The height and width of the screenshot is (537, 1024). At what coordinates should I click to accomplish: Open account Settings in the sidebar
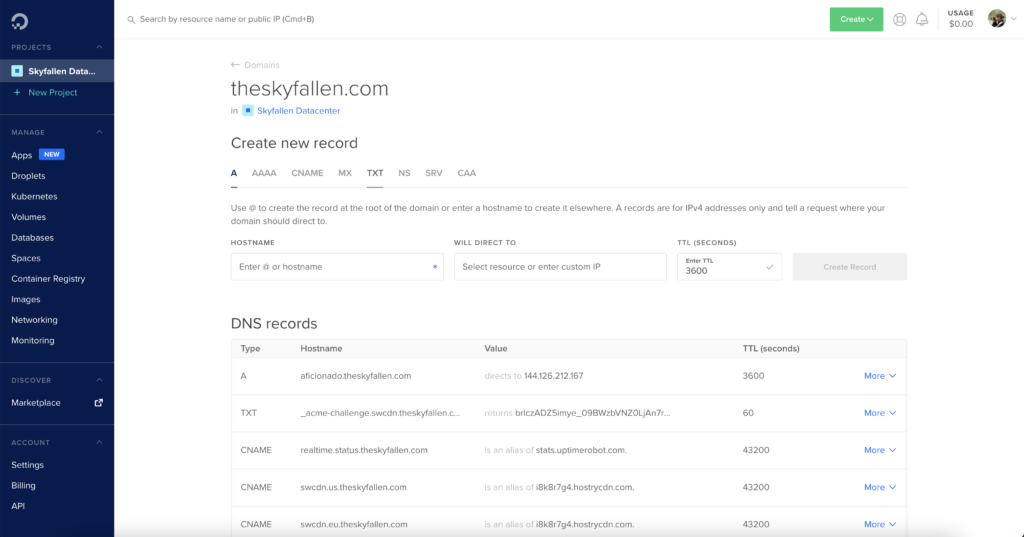coord(27,465)
